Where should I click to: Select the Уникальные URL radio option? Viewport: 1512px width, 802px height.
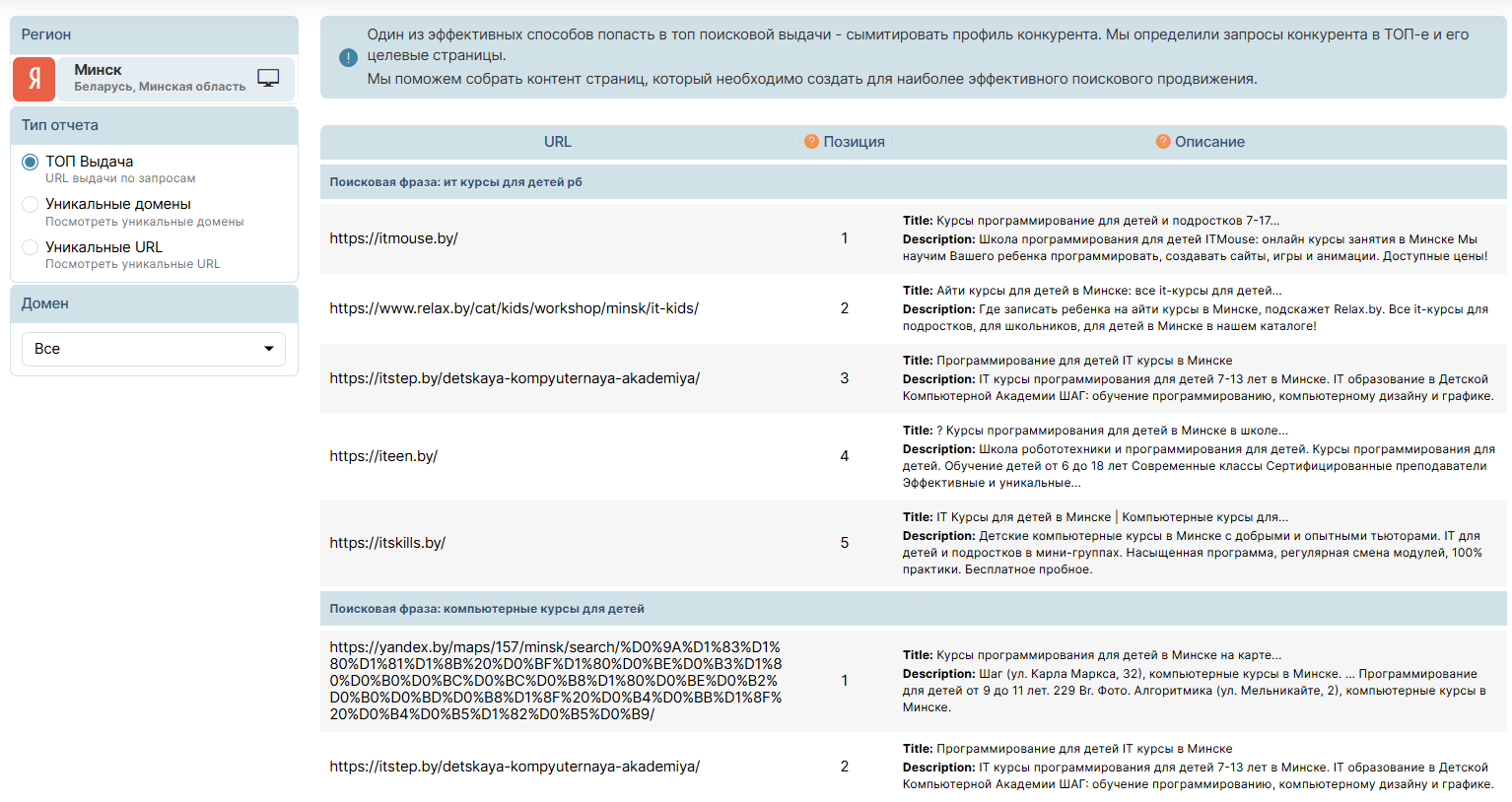(x=31, y=247)
